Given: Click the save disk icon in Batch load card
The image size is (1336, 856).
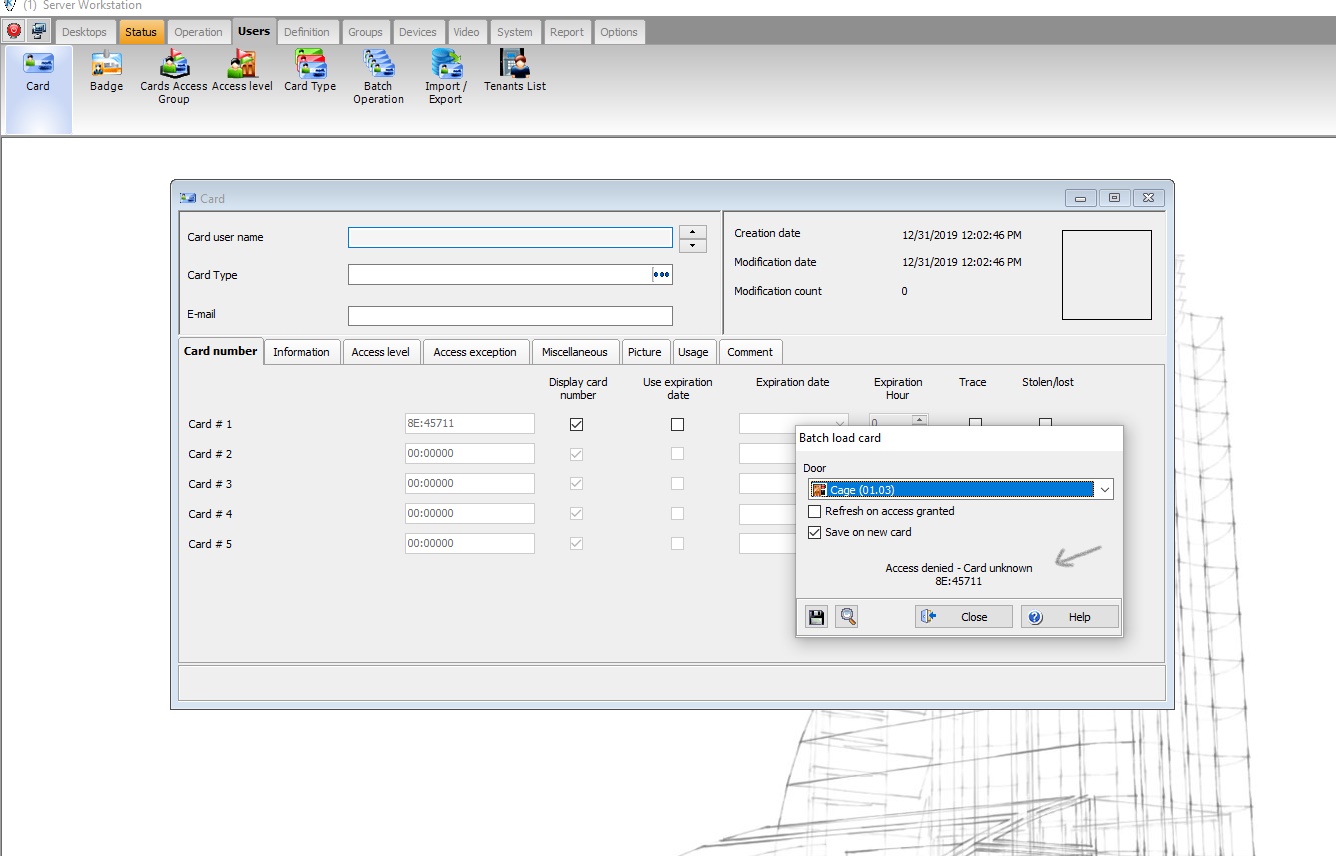Looking at the screenshot, I should pos(817,617).
